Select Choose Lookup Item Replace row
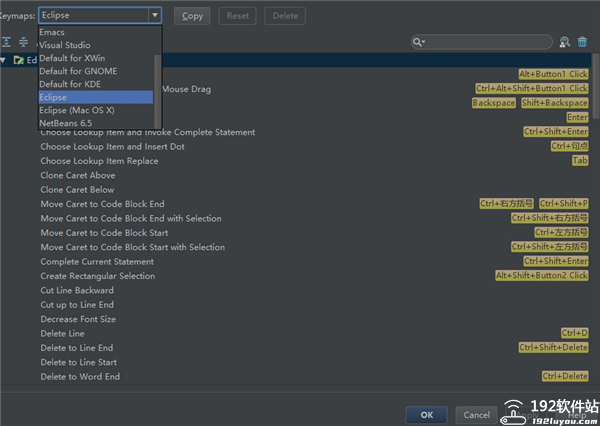 click(99, 161)
